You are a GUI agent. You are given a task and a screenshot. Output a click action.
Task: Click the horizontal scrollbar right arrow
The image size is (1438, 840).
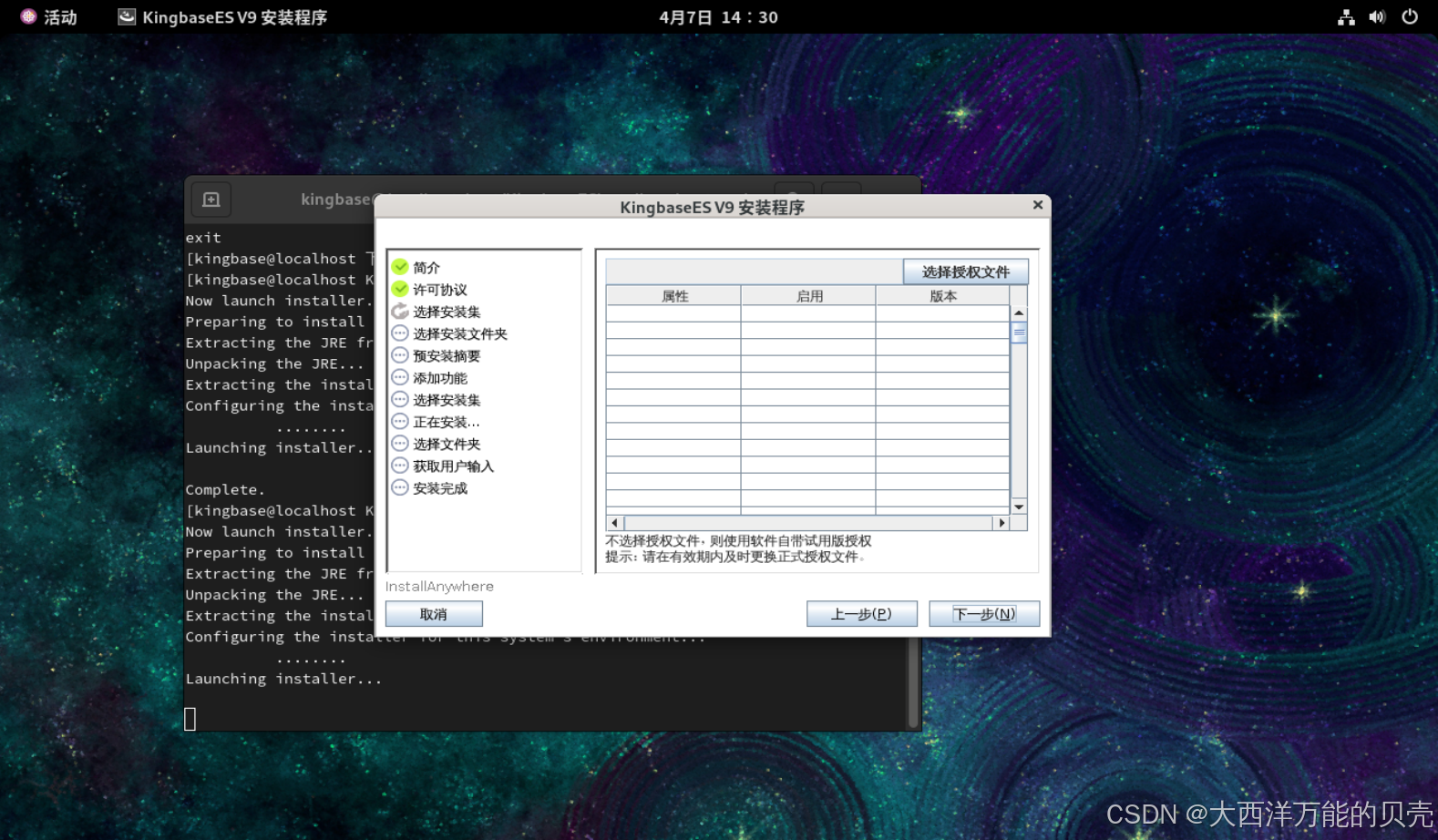(1001, 523)
